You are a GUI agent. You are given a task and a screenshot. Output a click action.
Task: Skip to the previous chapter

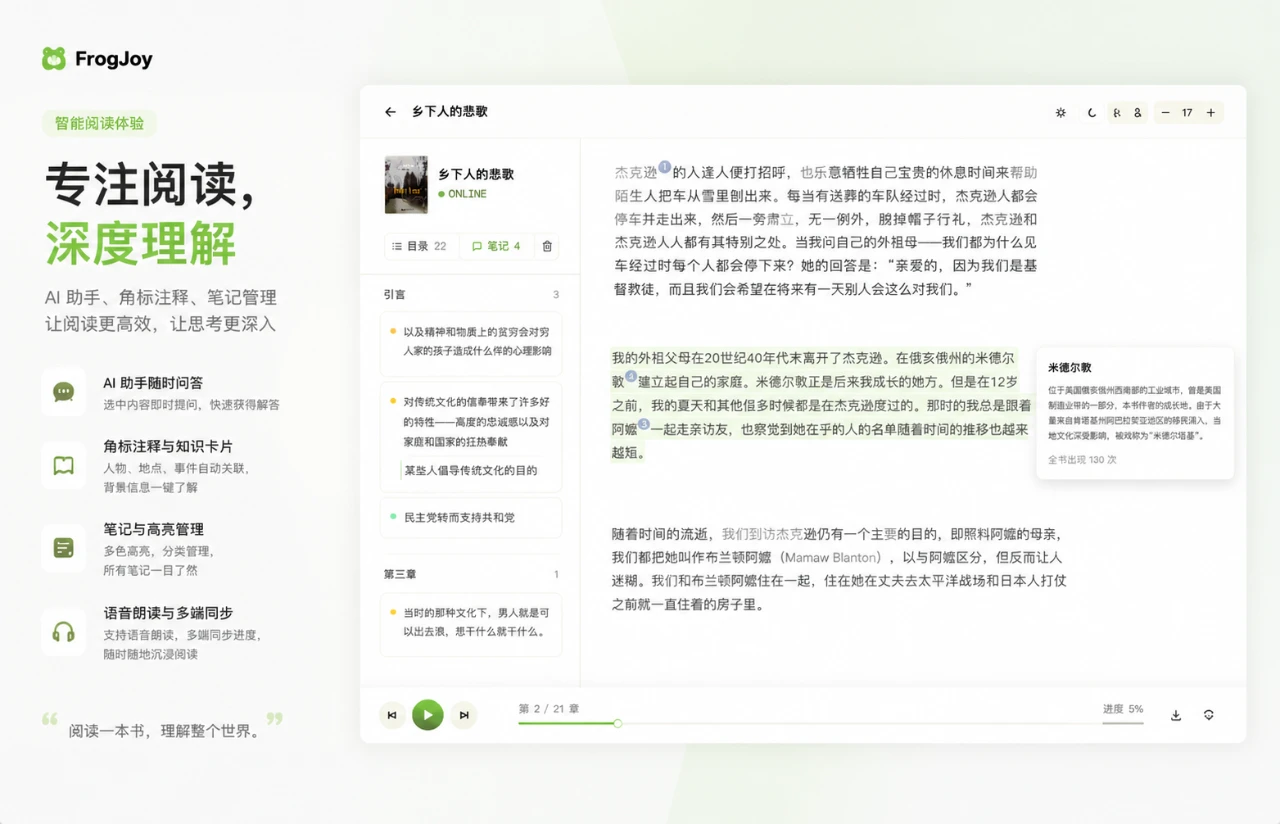tap(392, 715)
